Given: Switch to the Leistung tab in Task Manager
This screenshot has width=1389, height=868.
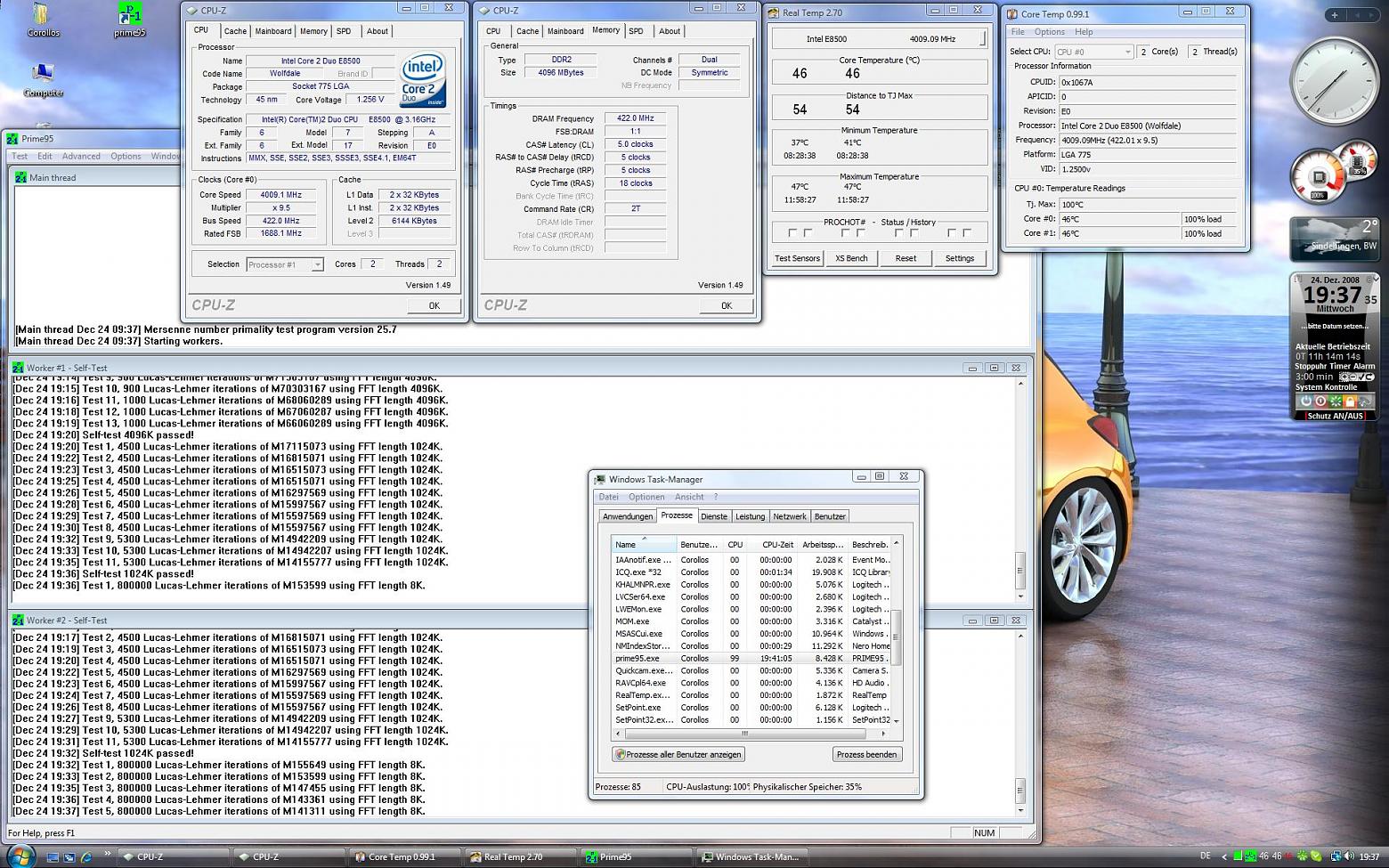Looking at the screenshot, I should [x=750, y=516].
